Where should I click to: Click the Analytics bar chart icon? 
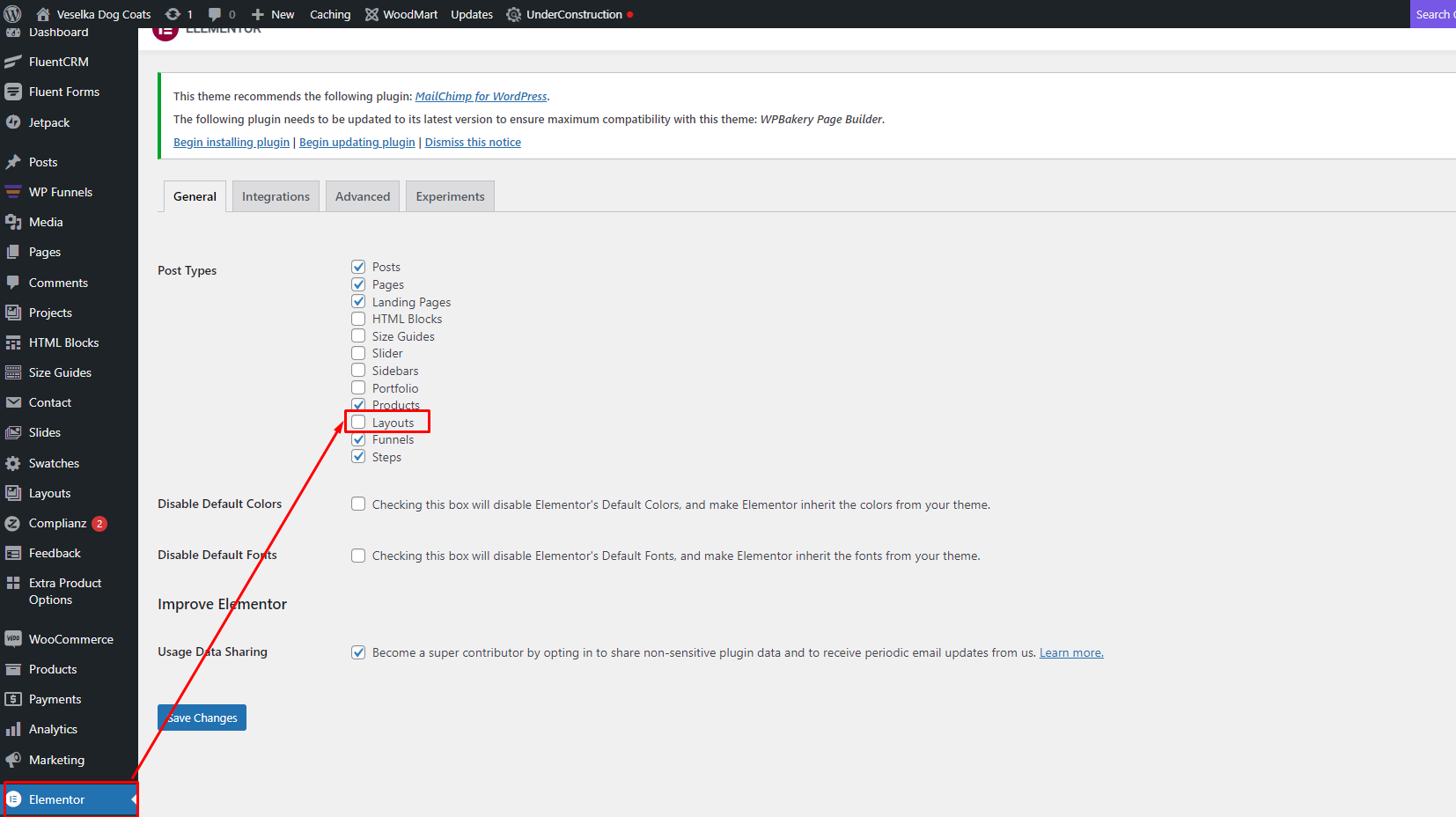click(13, 729)
